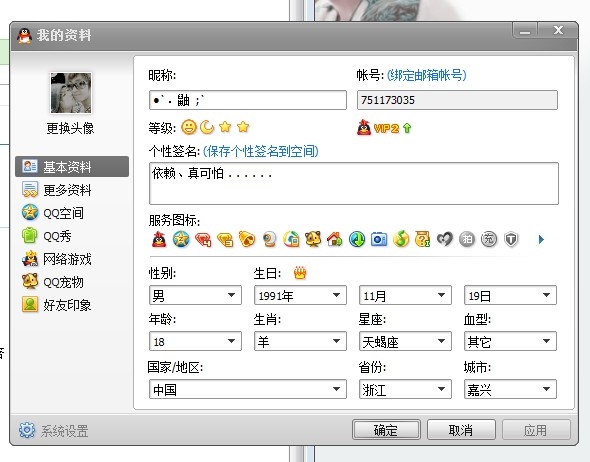Select the 基本资料 tab
The height and width of the screenshot is (462, 590).
coord(72,167)
